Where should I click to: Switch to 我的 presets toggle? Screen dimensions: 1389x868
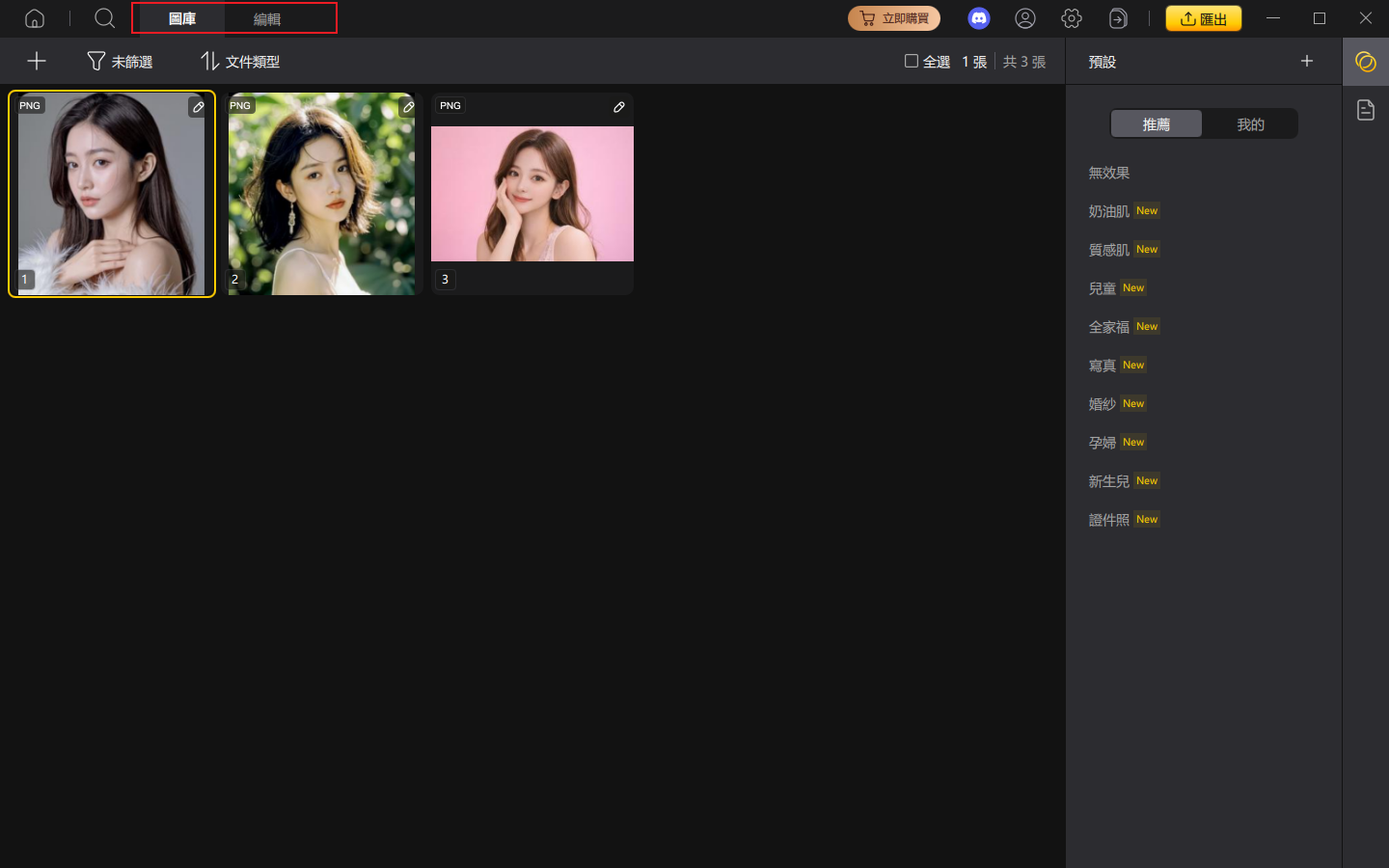[1250, 124]
